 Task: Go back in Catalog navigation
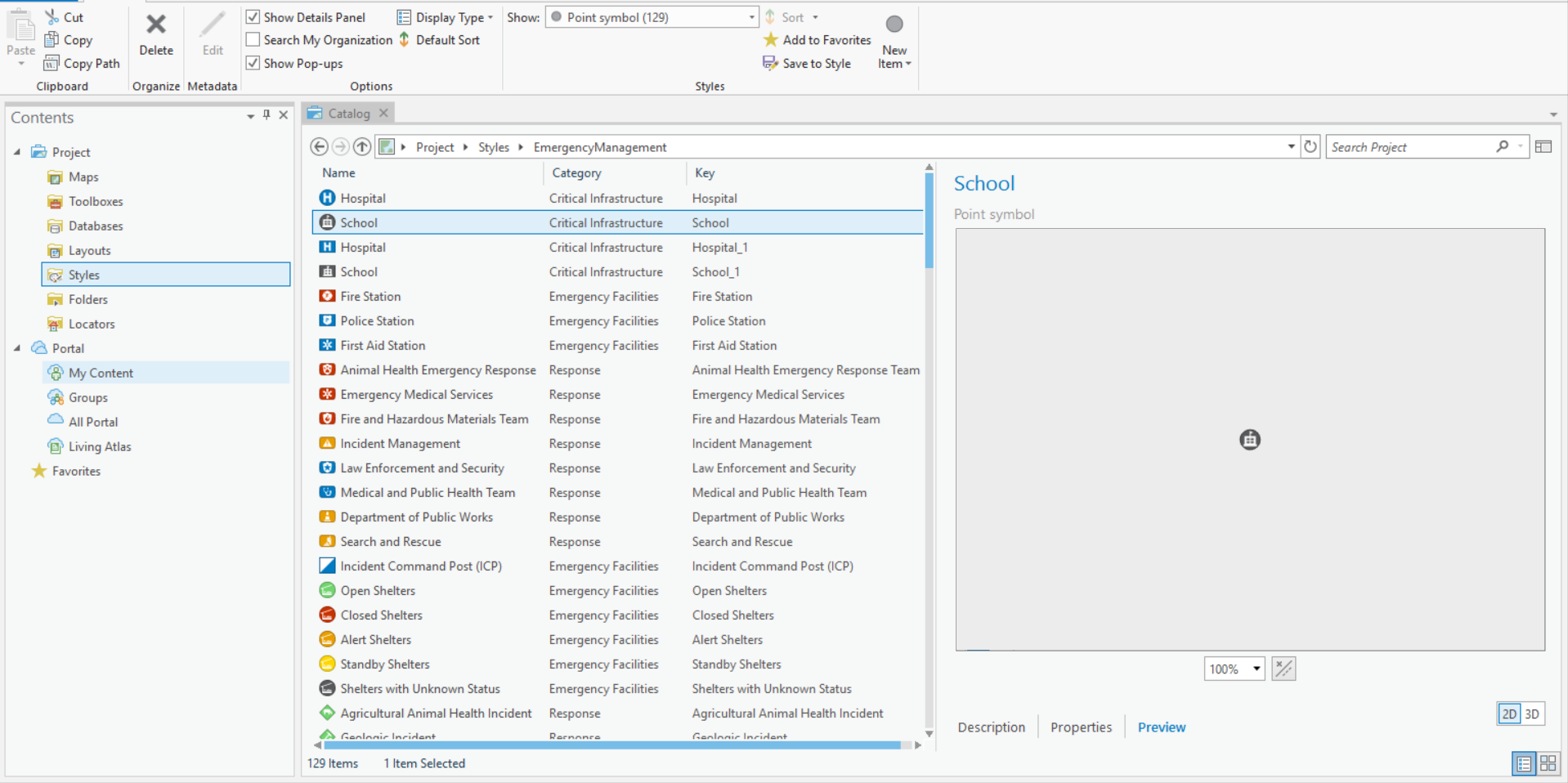[319, 147]
